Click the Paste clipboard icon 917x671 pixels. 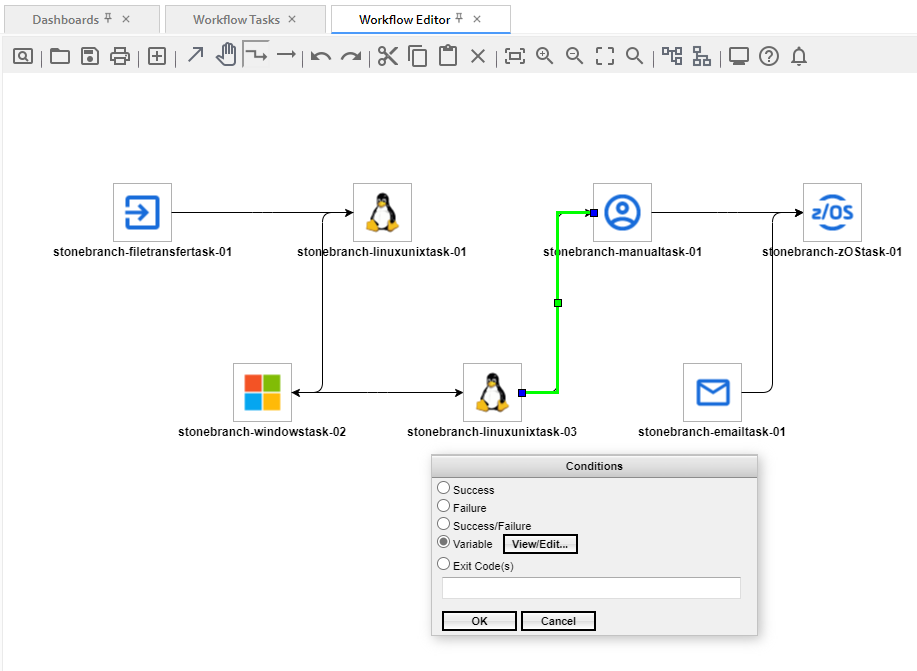click(448, 56)
